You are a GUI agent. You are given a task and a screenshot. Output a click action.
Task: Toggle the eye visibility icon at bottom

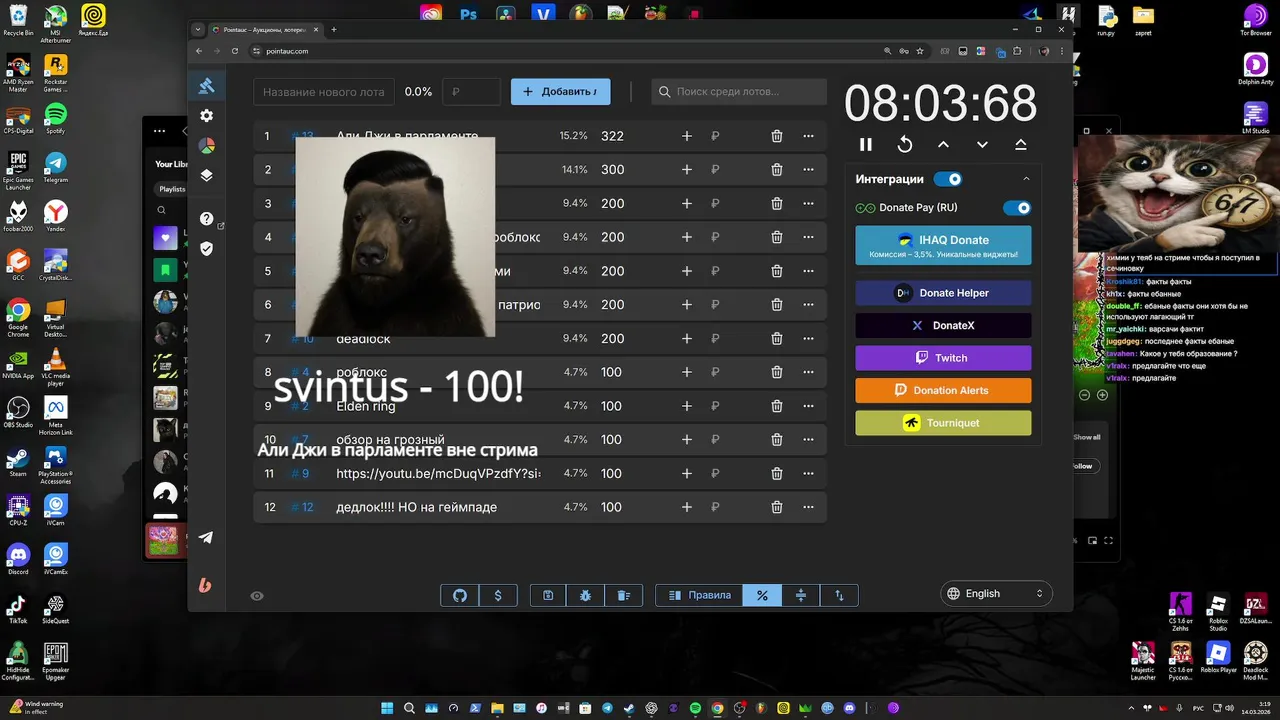click(257, 596)
